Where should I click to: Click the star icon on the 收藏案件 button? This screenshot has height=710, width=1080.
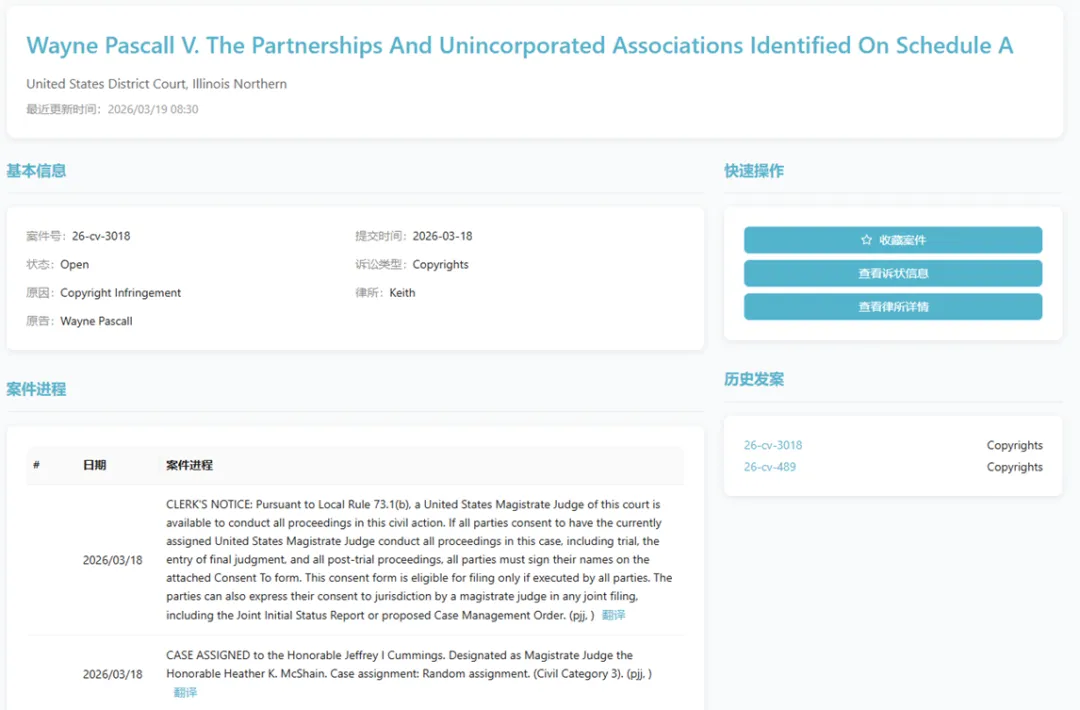(866, 240)
